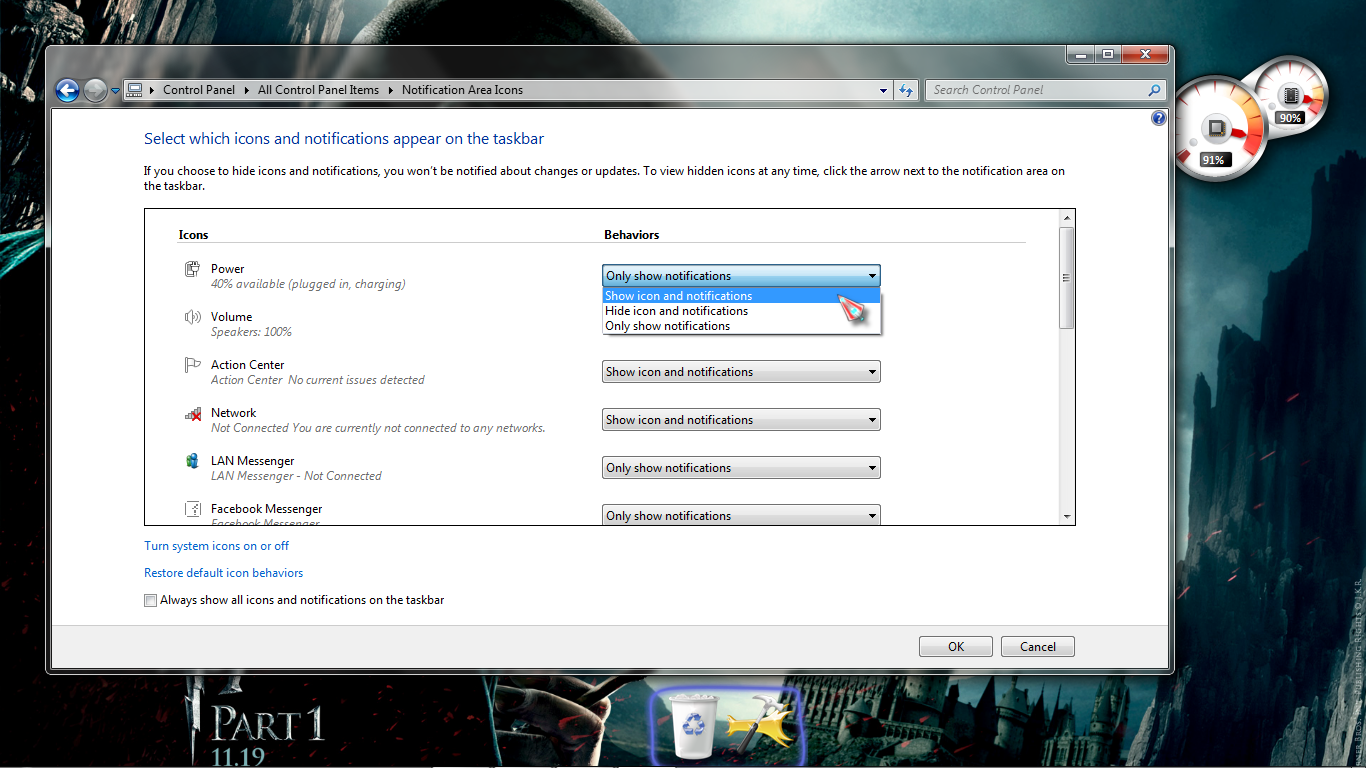
Task: Click 'LAN Messenger - Not Connected' text
Action: [296, 476]
